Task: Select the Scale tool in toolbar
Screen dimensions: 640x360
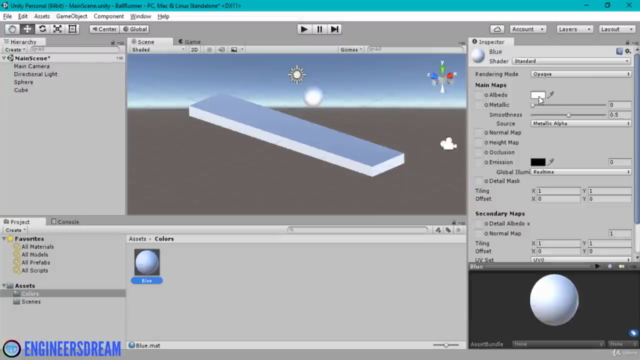Action: pos(57,29)
